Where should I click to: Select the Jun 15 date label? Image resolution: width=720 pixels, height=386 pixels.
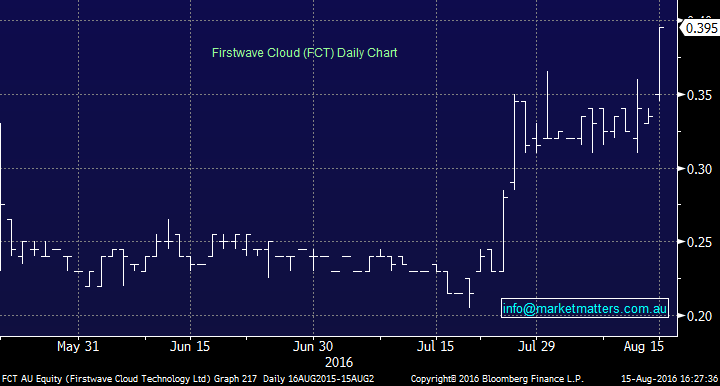pyautogui.click(x=190, y=346)
